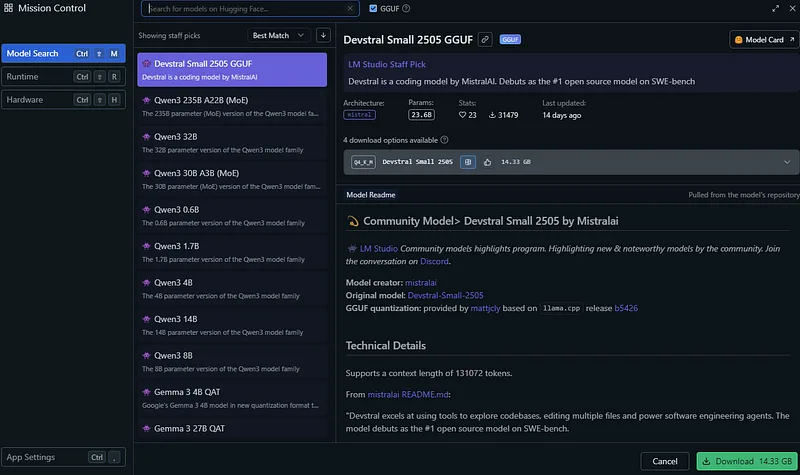Image resolution: width=800 pixels, height=475 pixels.
Task: Open the Discord link
Action: 434,261
